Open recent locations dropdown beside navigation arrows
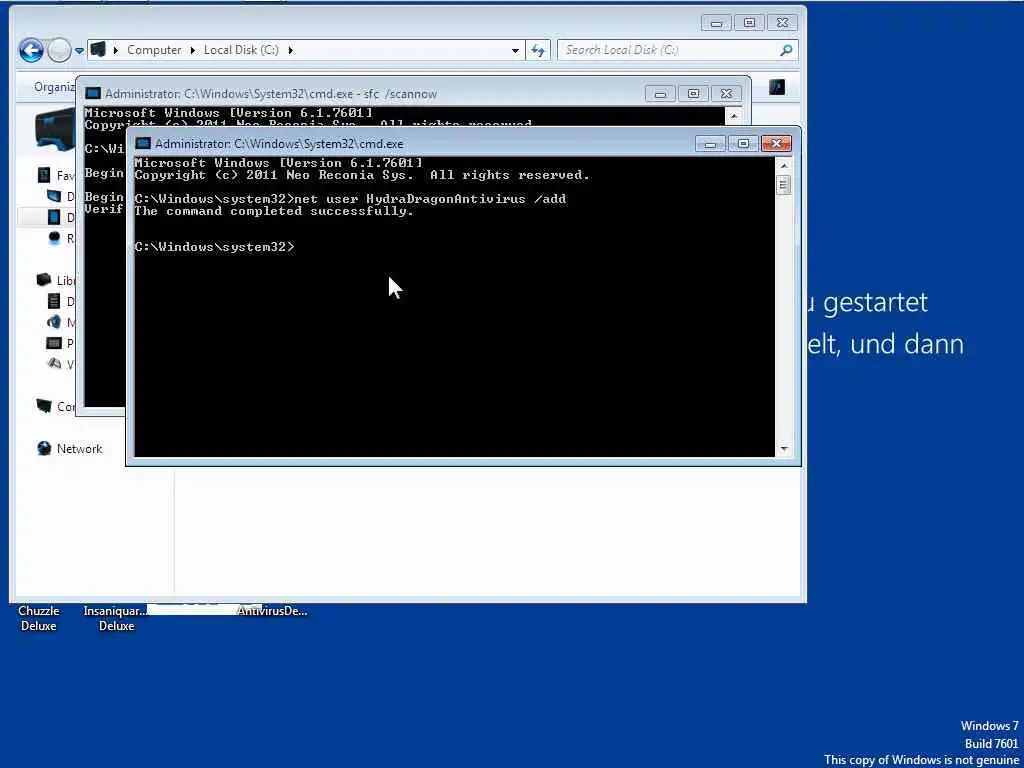The image size is (1024, 768). click(79, 50)
